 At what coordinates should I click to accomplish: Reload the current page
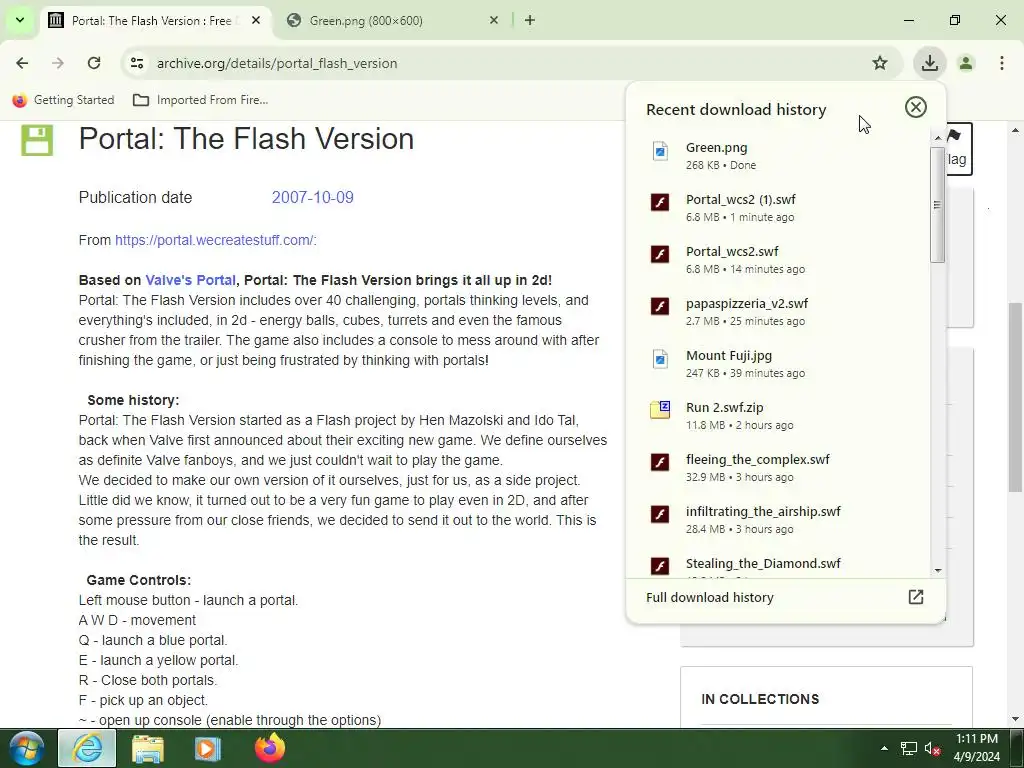94,63
